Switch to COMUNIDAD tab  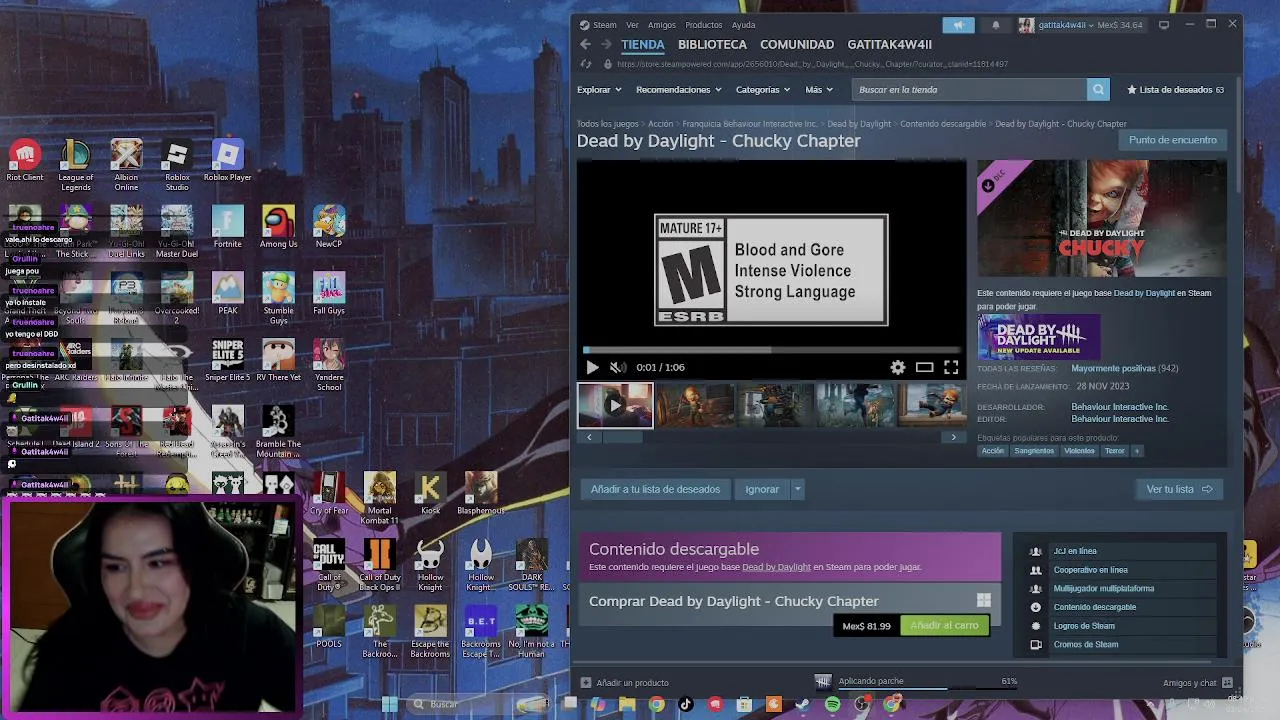[797, 44]
